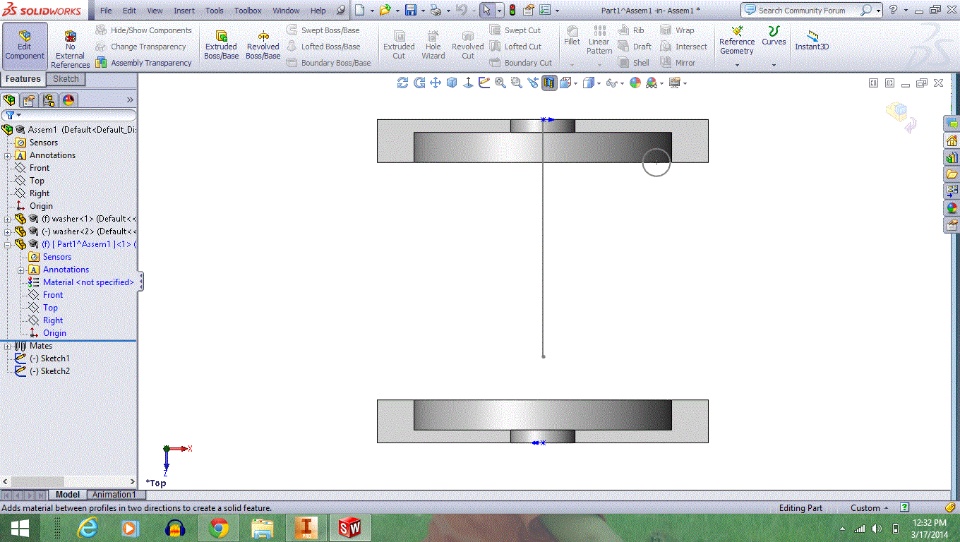960x542 pixels.
Task: Open the DisplayManager tab icon
Action: [69, 100]
